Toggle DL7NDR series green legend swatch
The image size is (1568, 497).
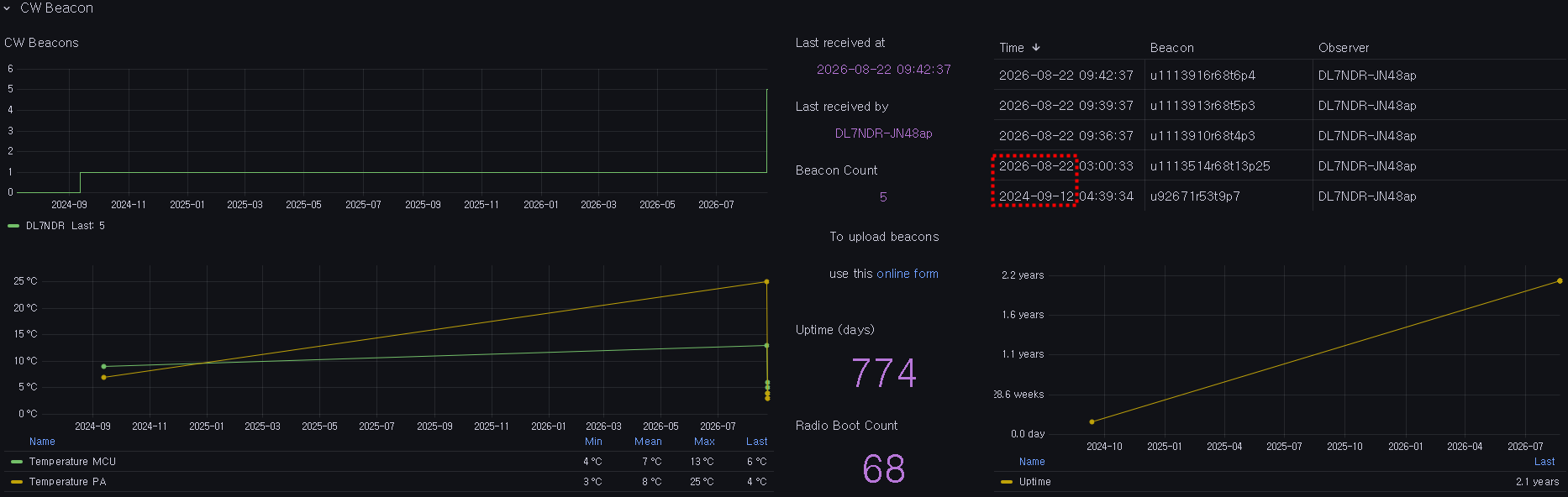coord(13,226)
